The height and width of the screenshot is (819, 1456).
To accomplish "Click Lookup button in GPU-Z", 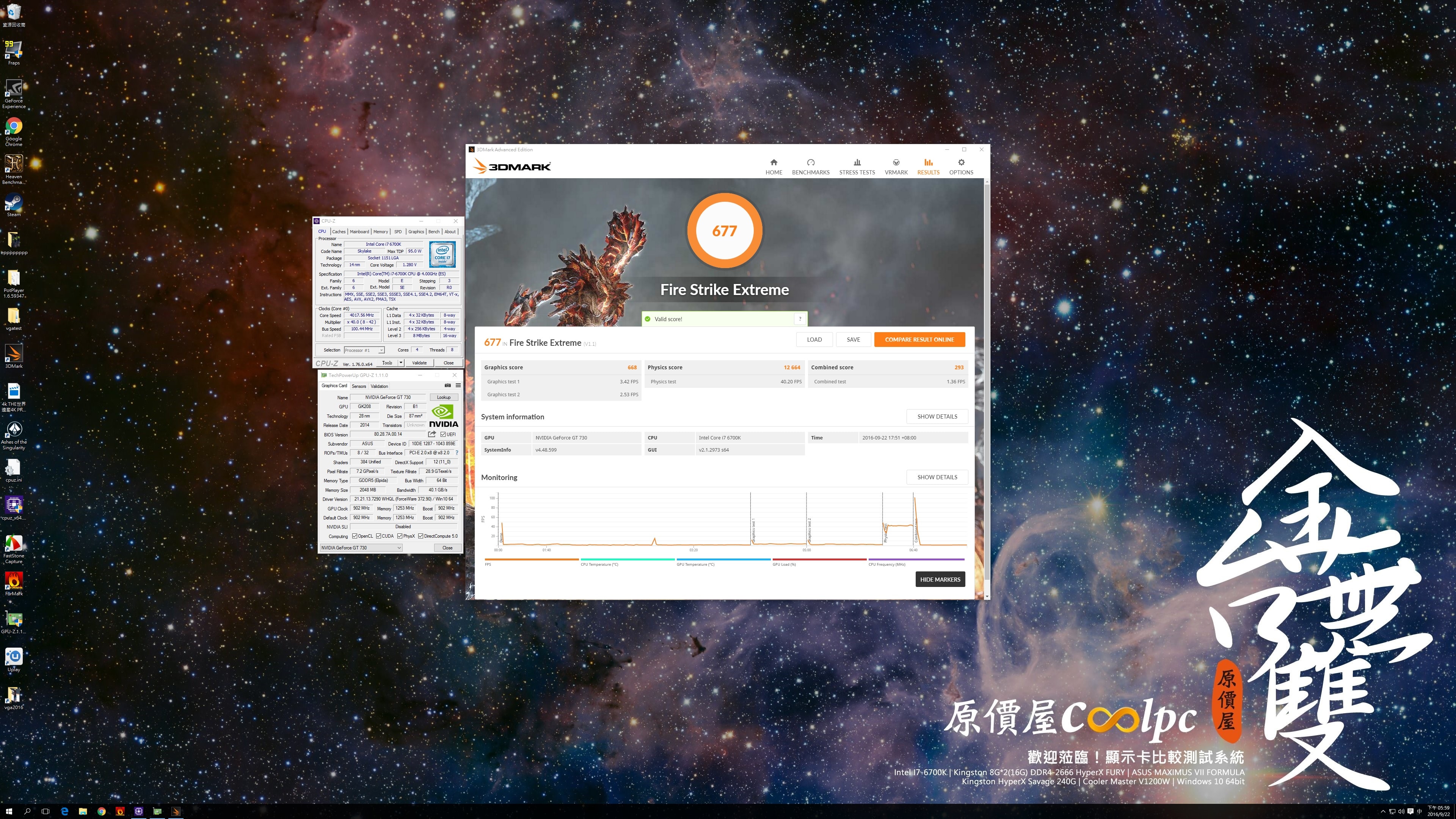I will click(x=444, y=397).
